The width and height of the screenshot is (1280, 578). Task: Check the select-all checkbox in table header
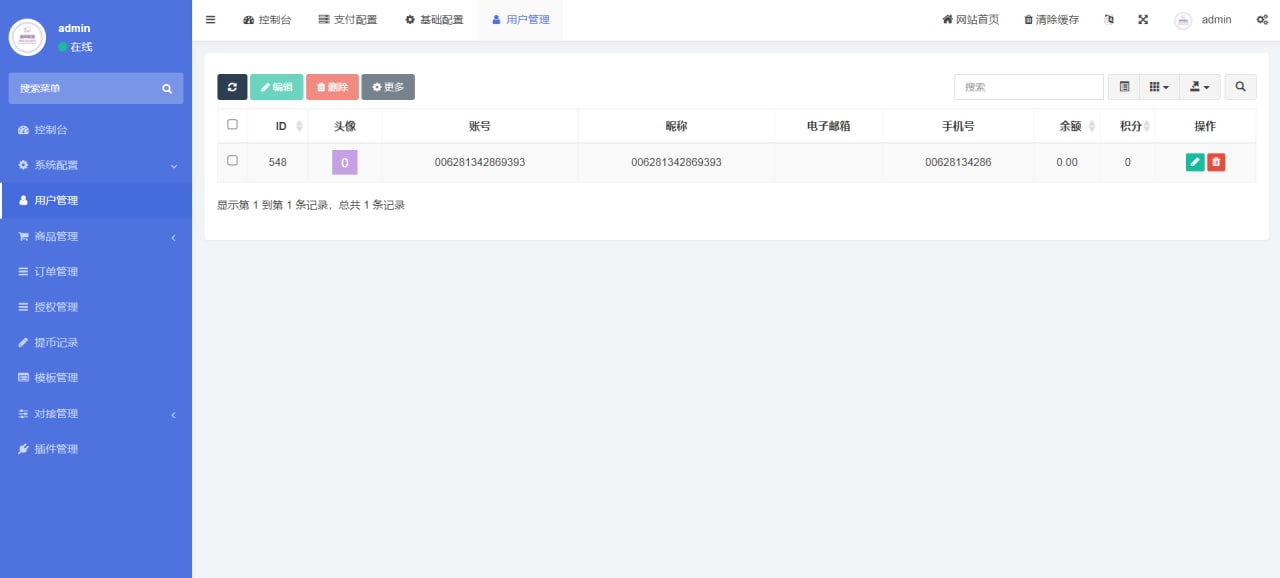(233, 124)
